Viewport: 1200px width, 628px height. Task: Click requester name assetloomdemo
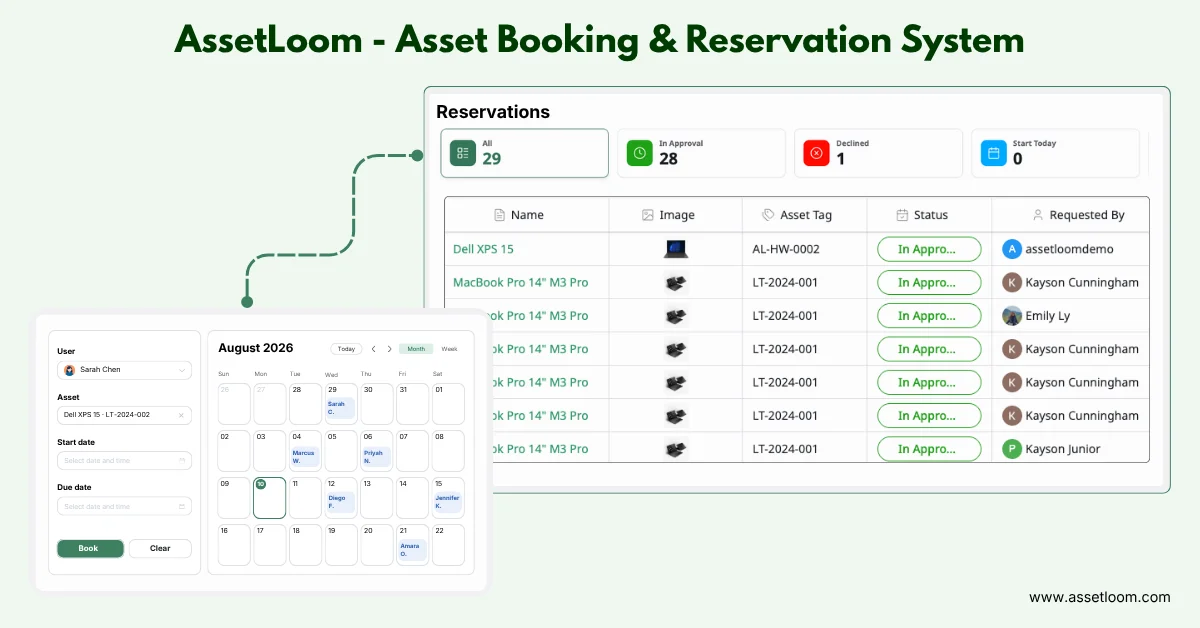[x=1069, y=249]
